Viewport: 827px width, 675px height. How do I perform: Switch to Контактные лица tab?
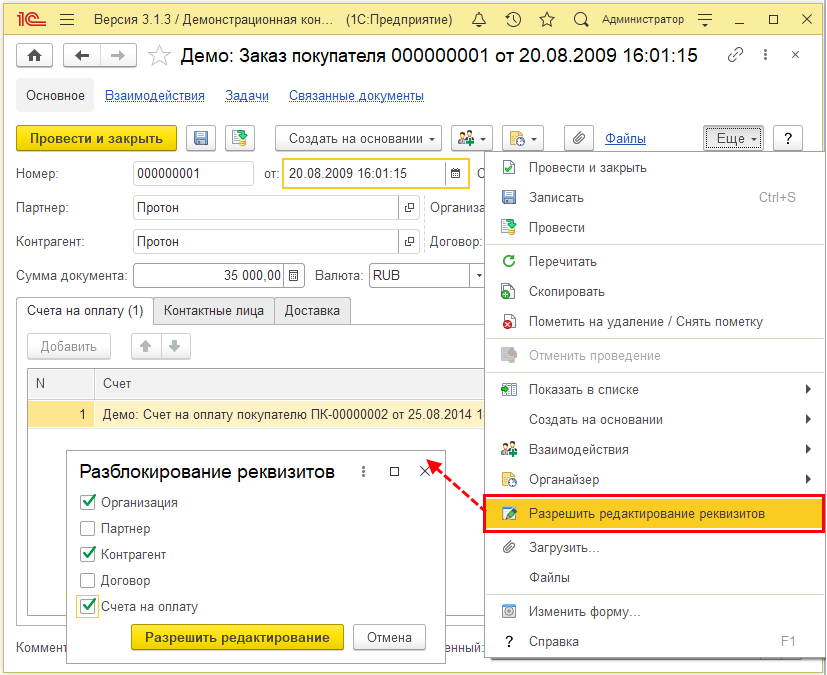pyautogui.click(x=214, y=311)
